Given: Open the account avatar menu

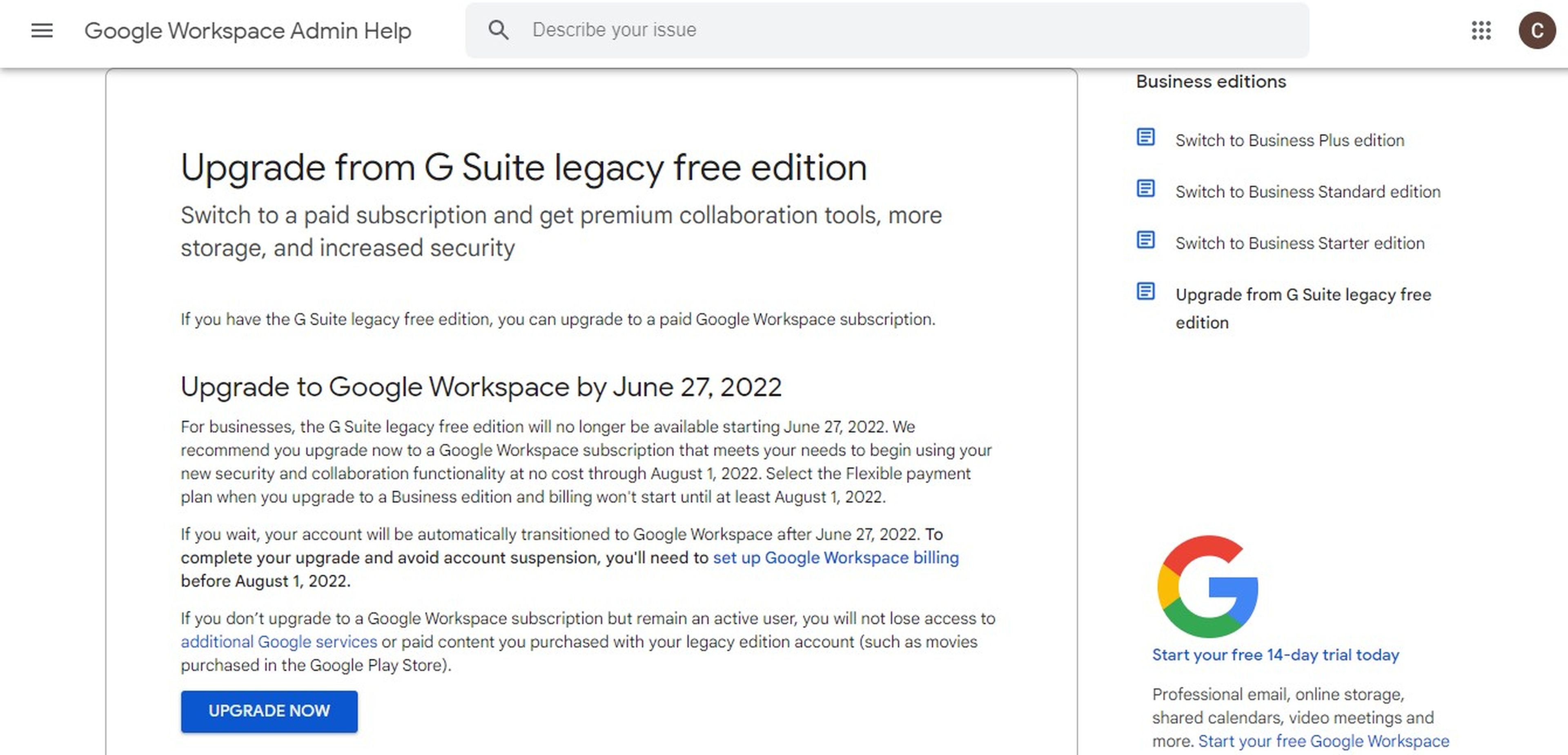Looking at the screenshot, I should 1536,31.
